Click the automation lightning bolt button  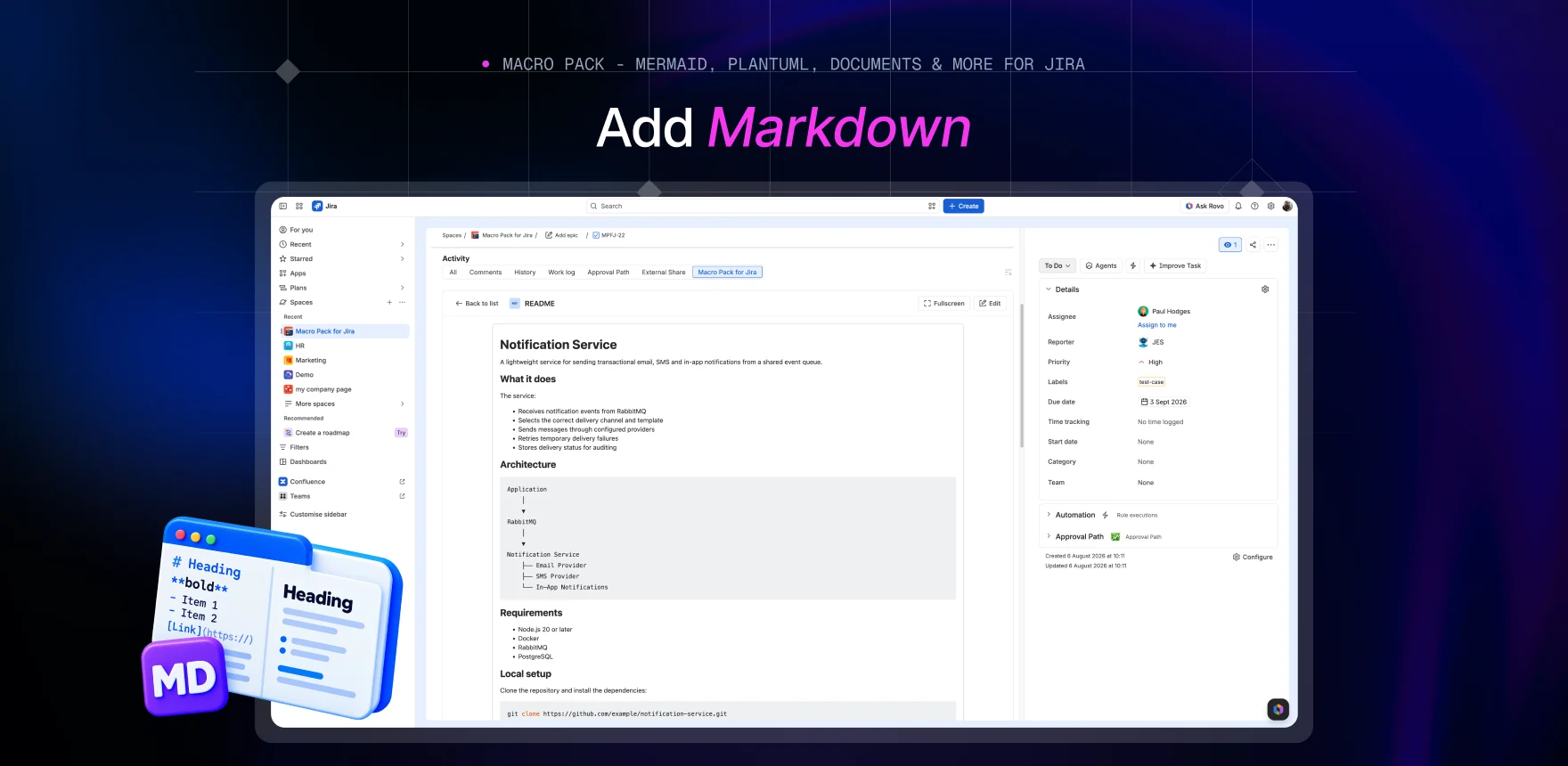pos(1133,265)
